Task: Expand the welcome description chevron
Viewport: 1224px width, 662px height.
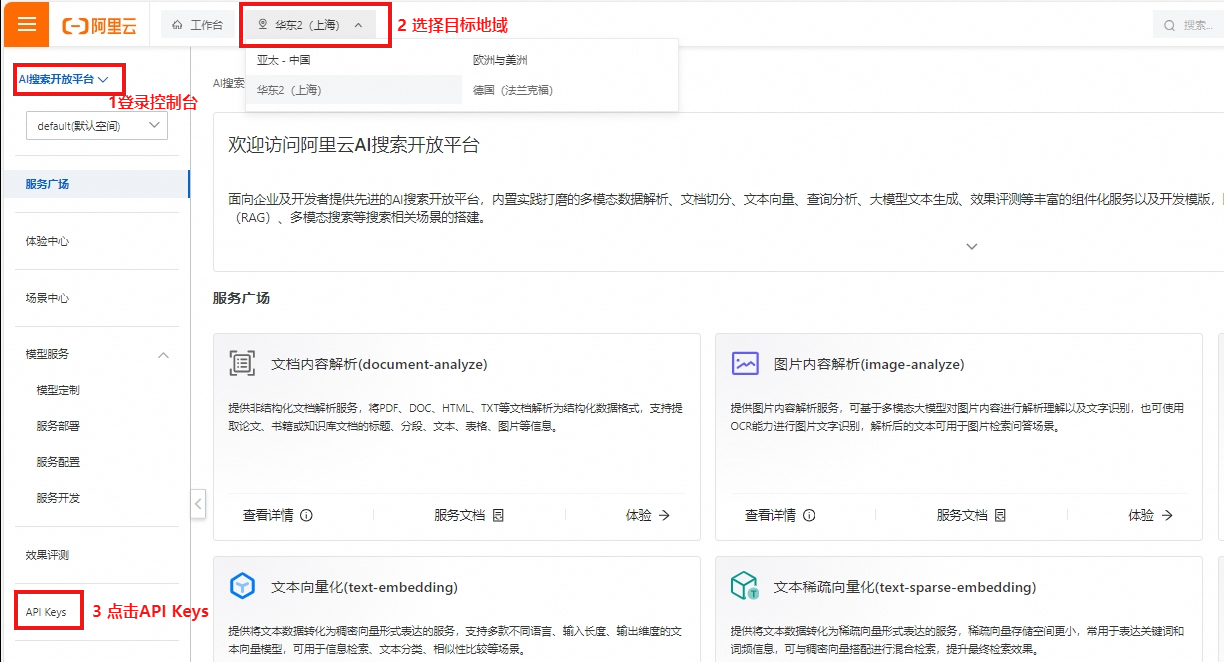Action: (x=971, y=246)
